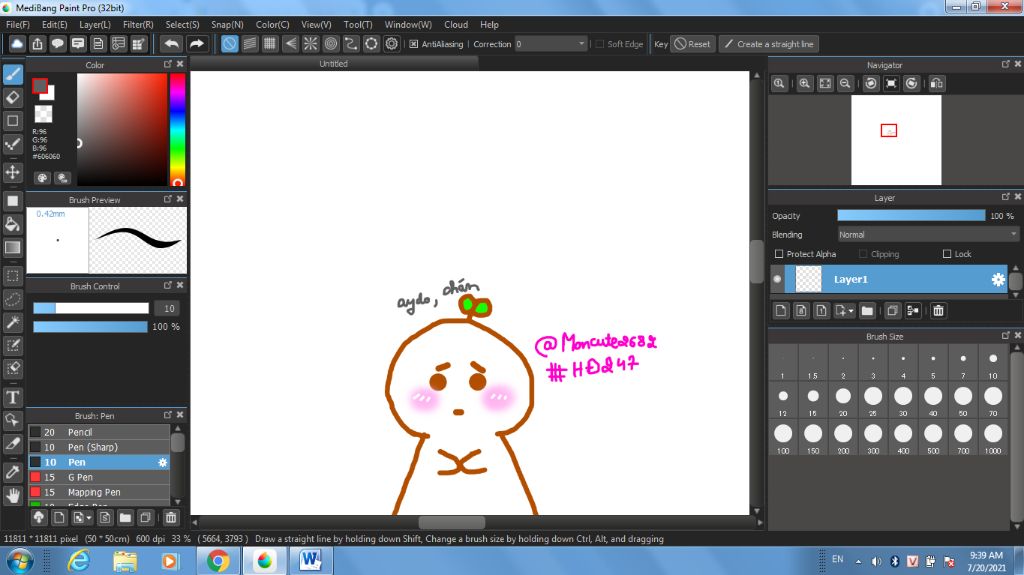Open the Cloud menu
Viewport: 1024px width, 575px height.
pyautogui.click(x=456, y=24)
